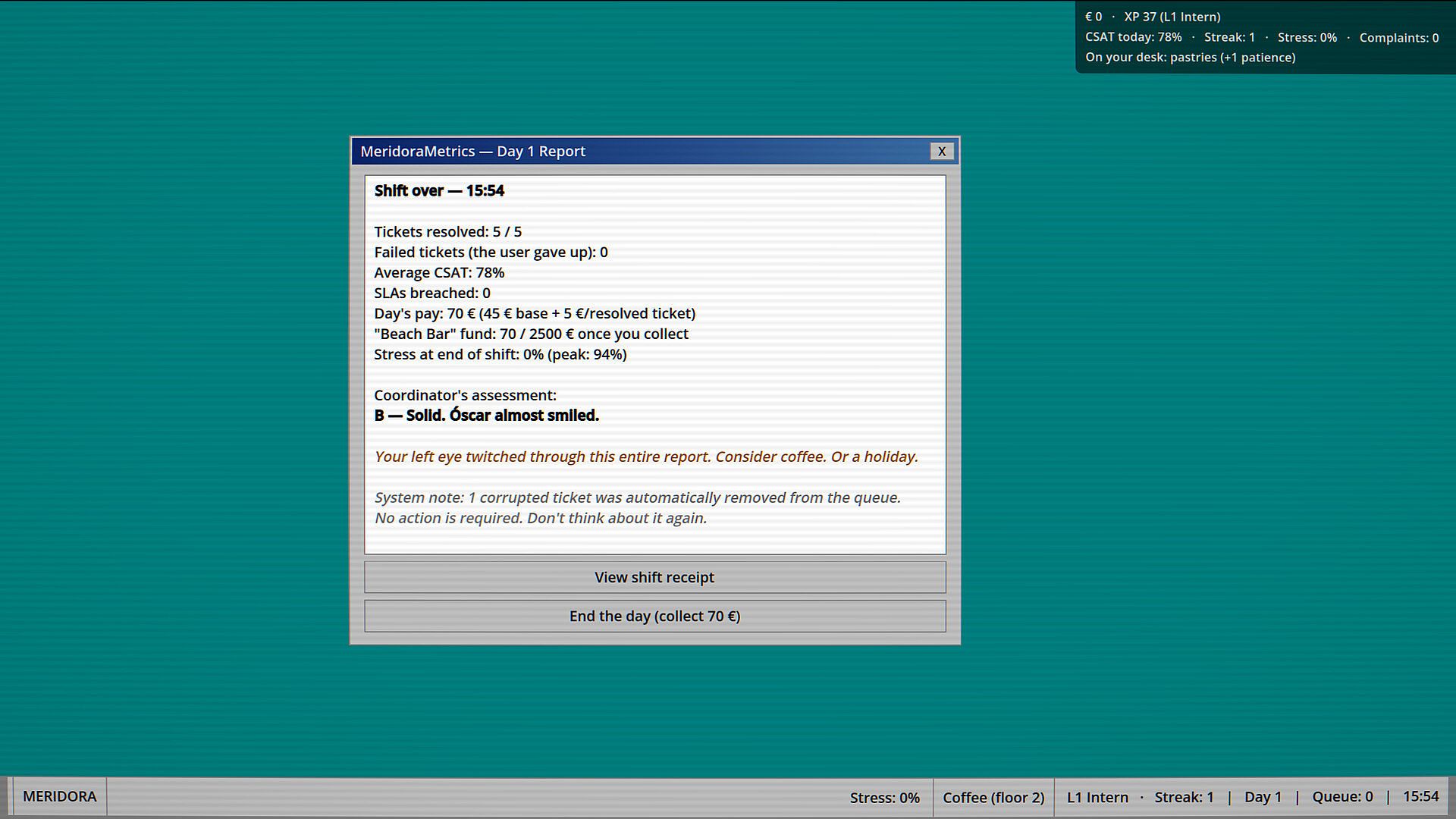The image size is (1456, 819).
Task: Click the Day's pay: 70 € line
Action: [x=535, y=313]
